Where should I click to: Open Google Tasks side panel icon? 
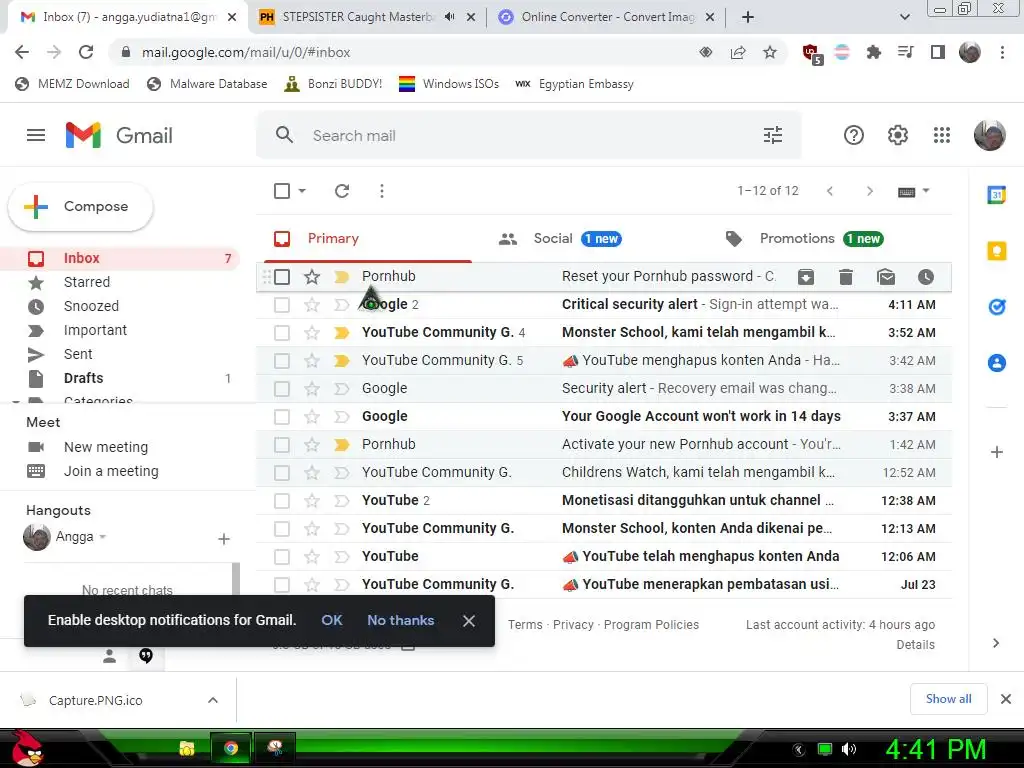[x=997, y=306]
